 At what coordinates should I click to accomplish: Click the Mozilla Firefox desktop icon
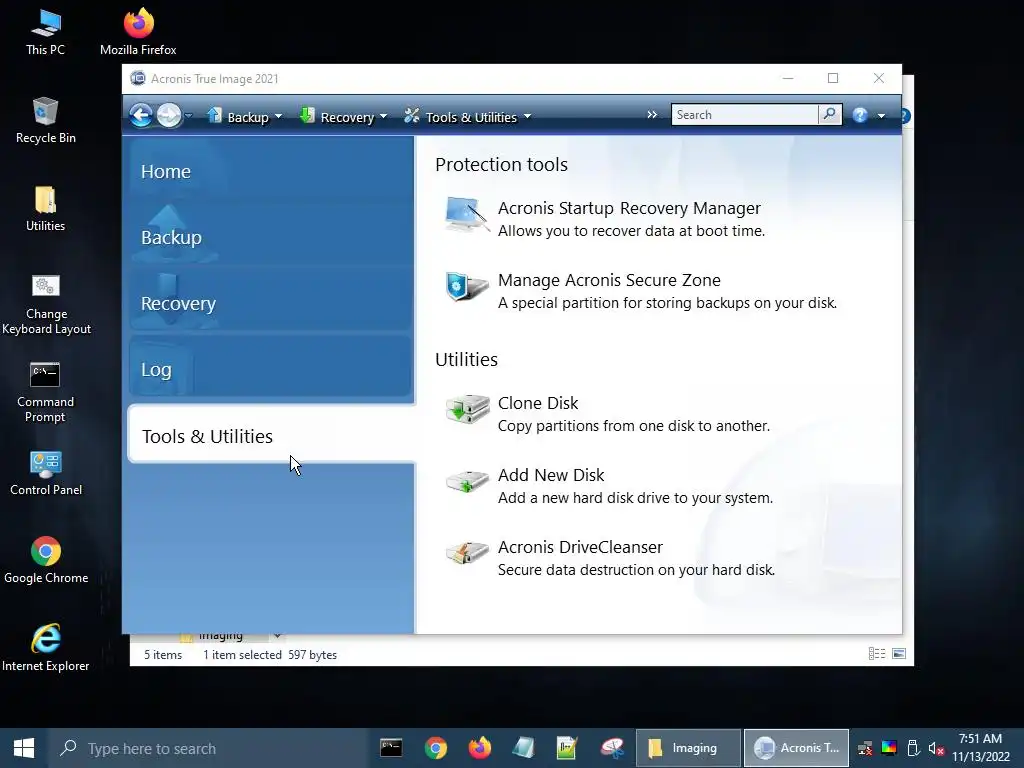coord(138,32)
